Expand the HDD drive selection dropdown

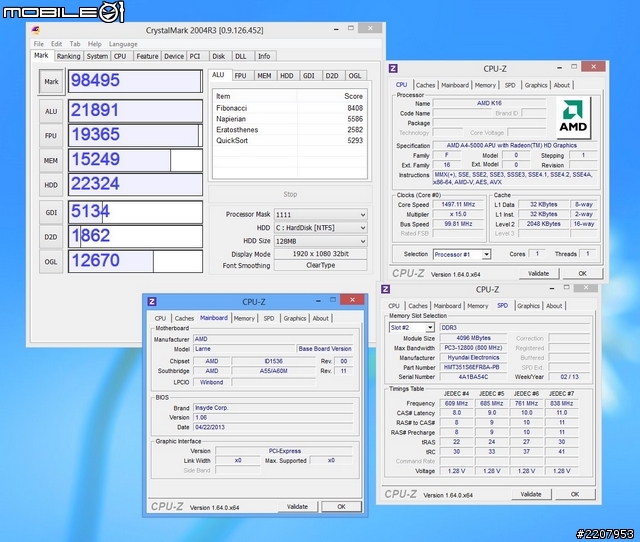coord(320,228)
